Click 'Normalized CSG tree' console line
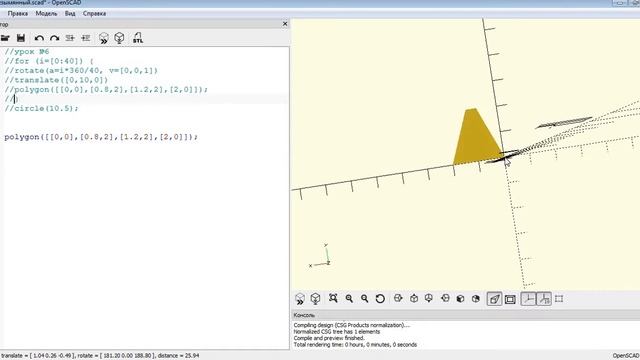 337,332
